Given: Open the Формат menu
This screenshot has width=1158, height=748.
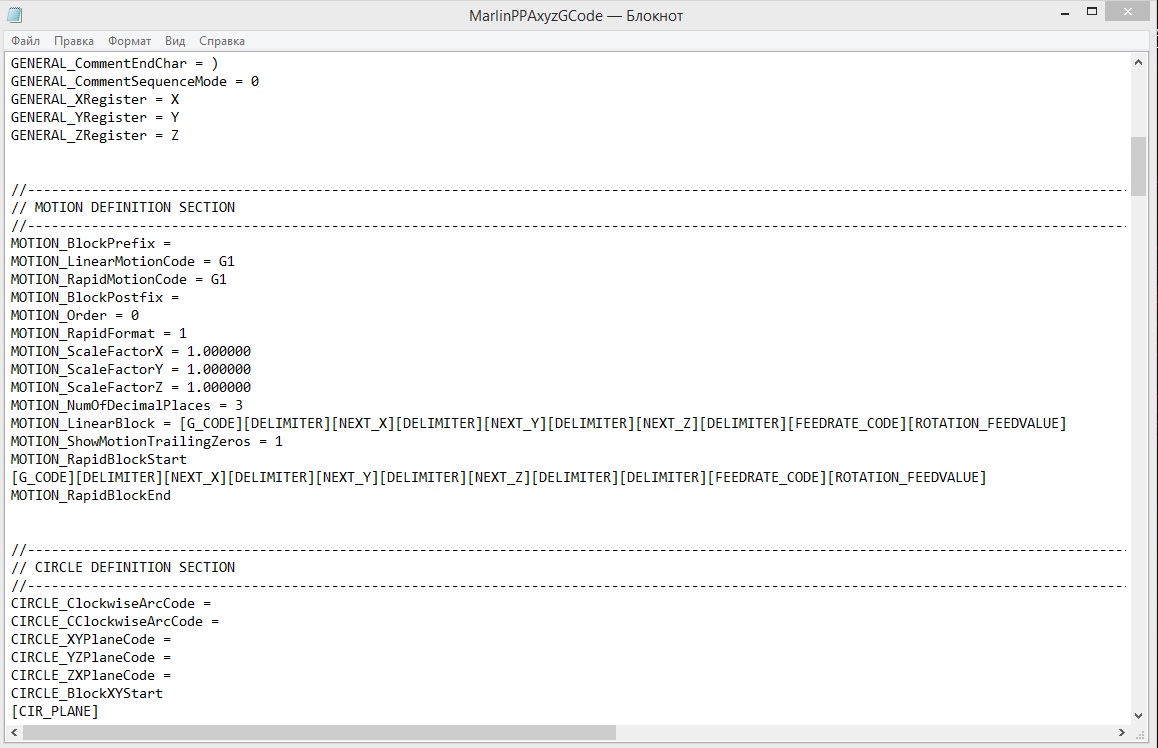Looking at the screenshot, I should [129, 41].
